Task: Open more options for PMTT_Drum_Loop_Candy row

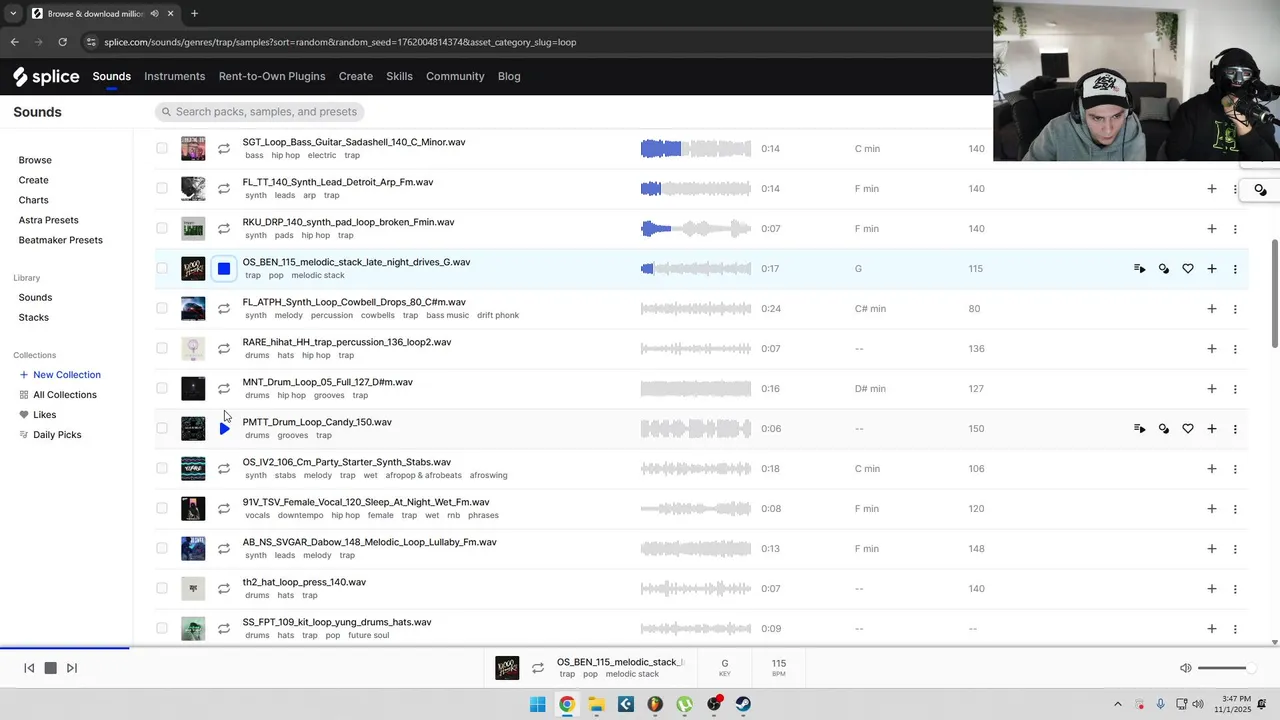Action: (x=1235, y=428)
